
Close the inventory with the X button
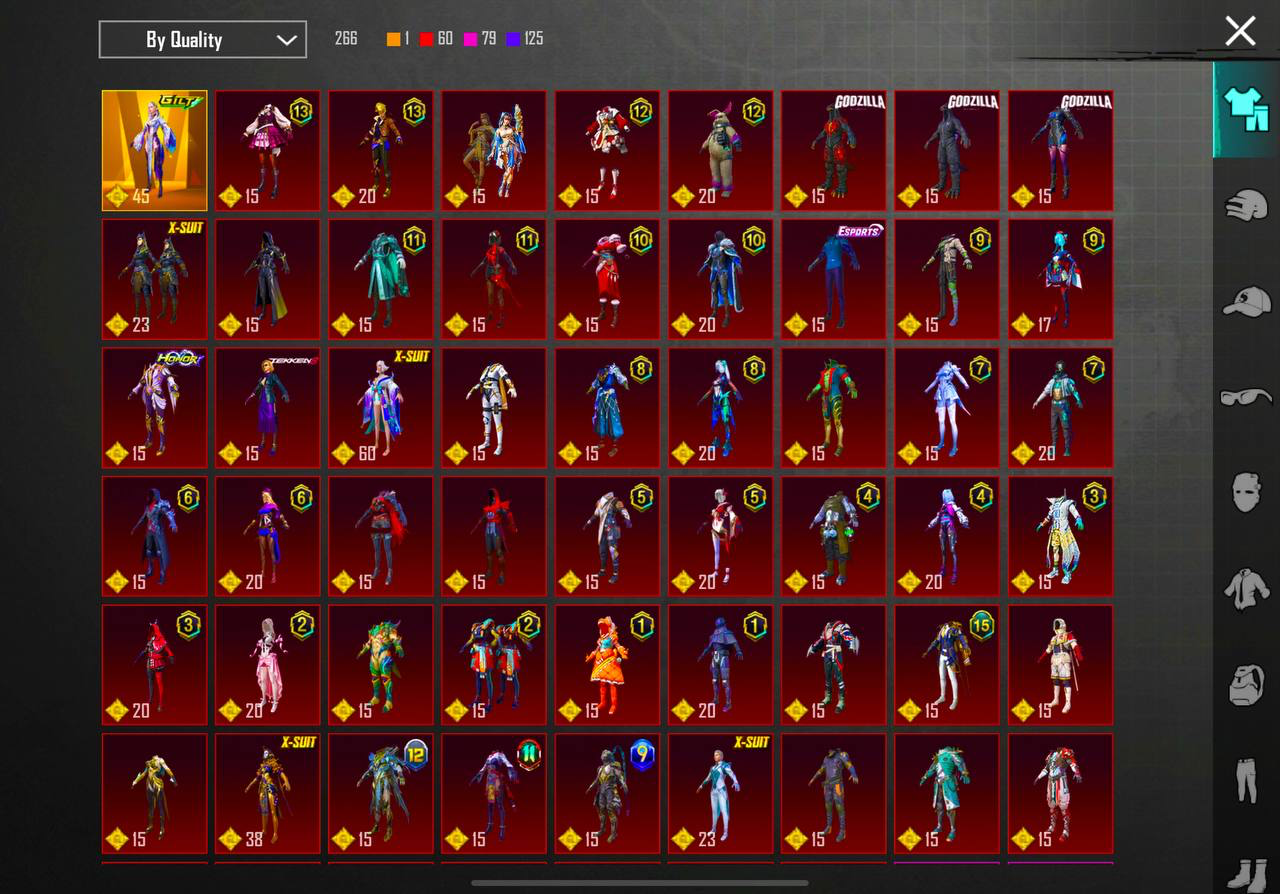click(x=1240, y=31)
